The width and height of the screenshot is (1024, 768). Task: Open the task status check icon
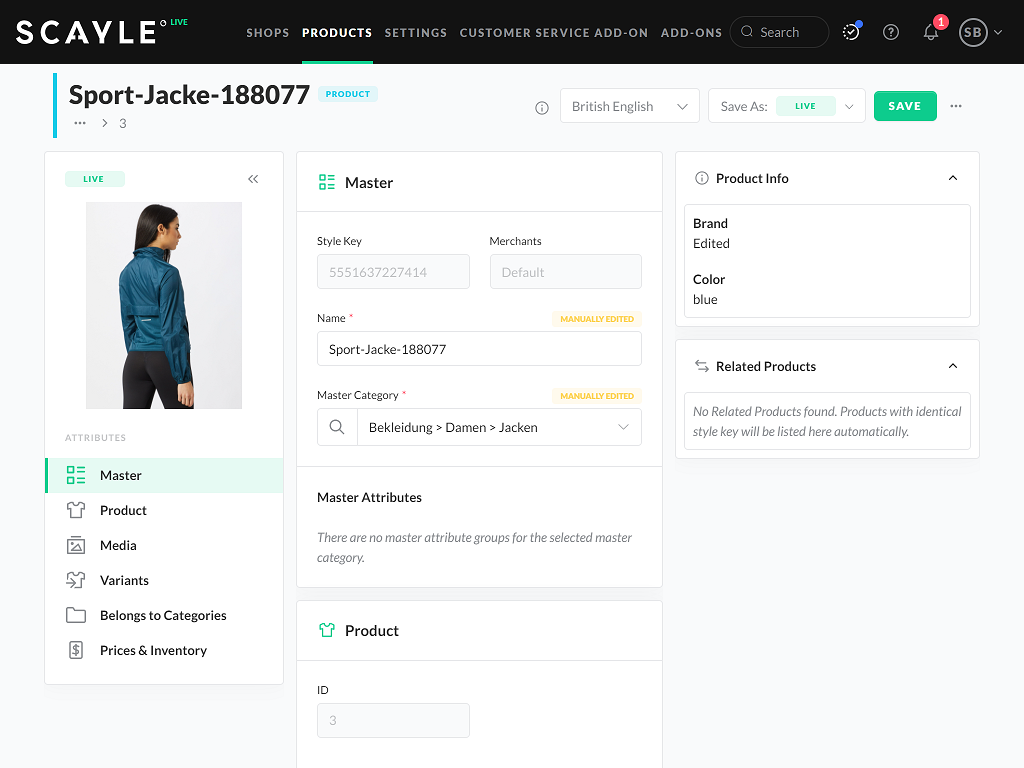coord(849,32)
